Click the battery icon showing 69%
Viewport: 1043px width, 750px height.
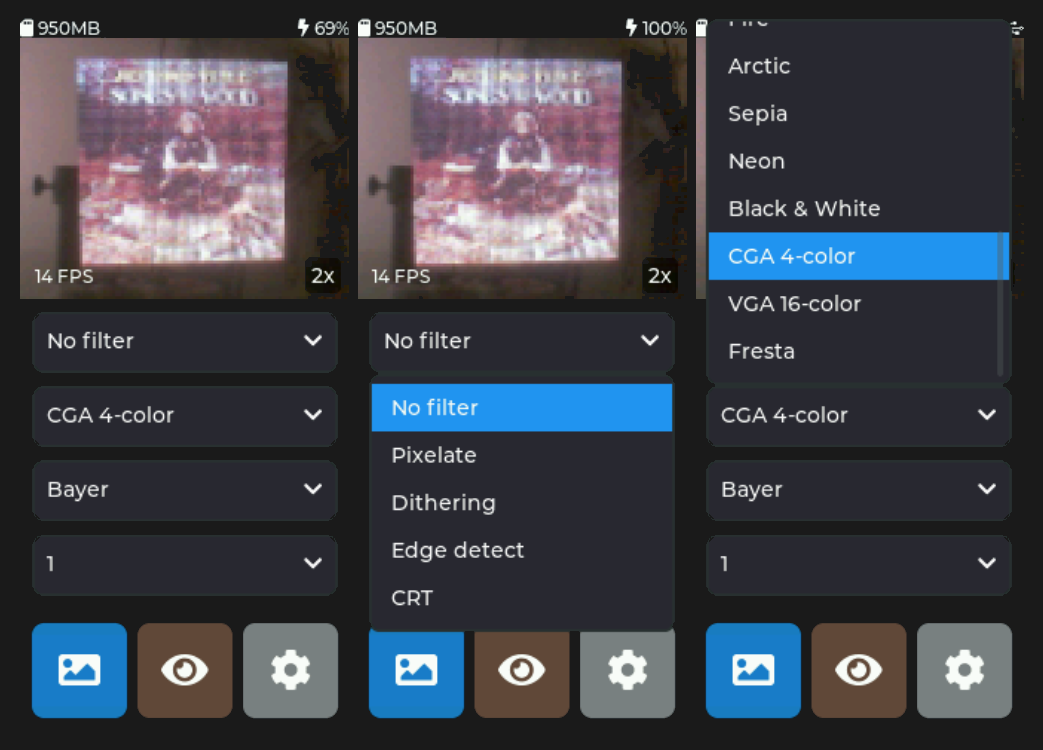pos(303,28)
